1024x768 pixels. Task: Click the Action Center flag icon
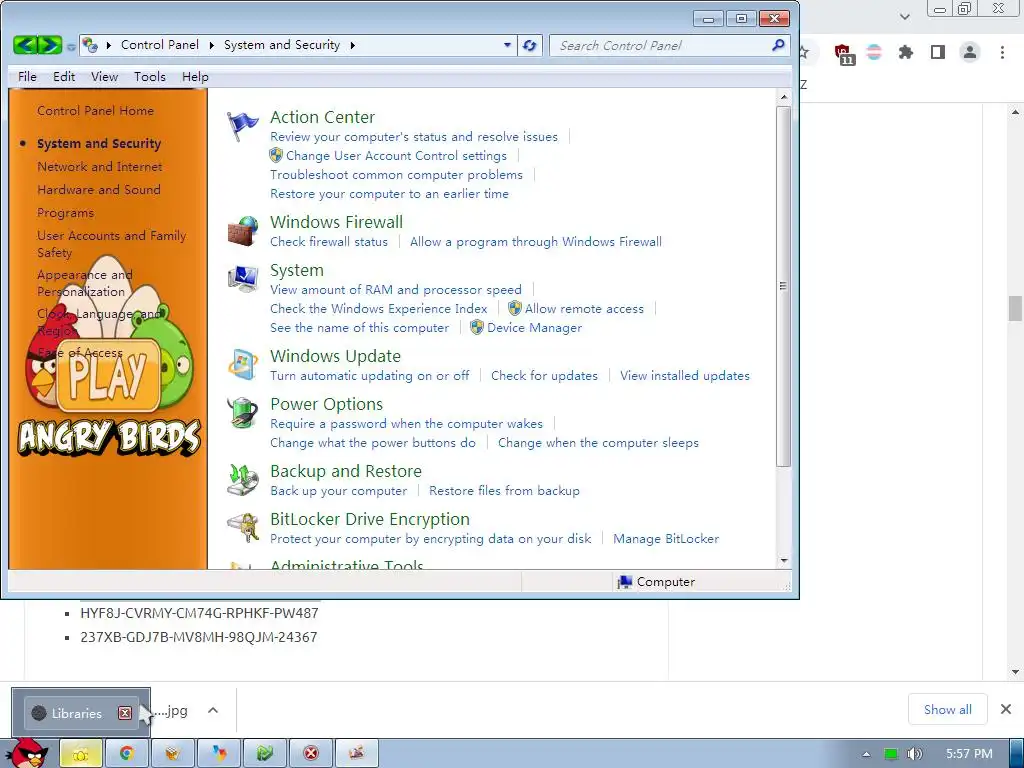pos(242,126)
